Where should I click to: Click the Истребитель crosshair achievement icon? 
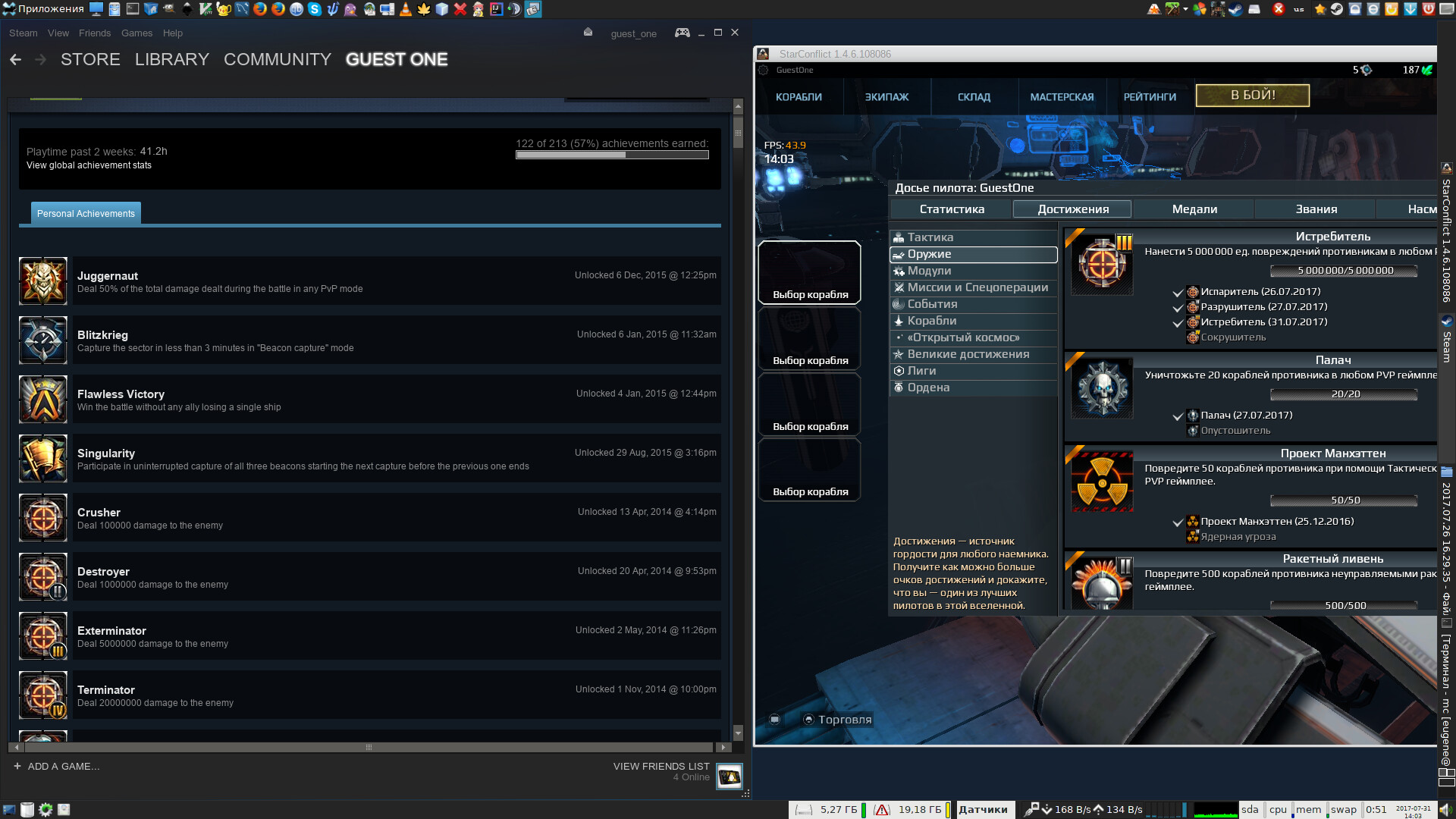click(1103, 265)
